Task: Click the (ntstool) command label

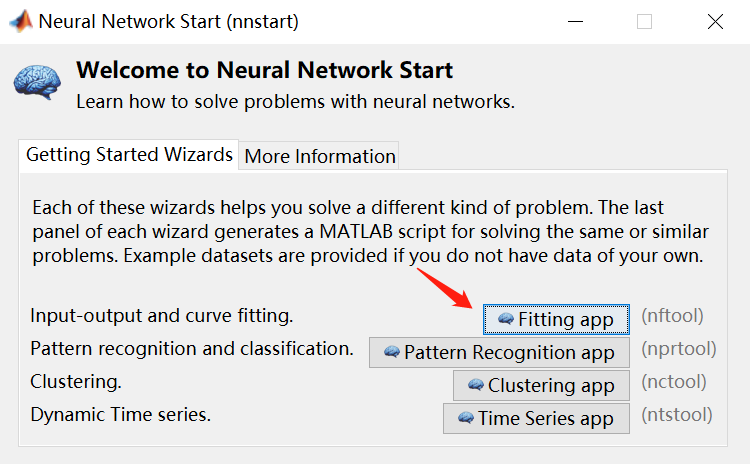Action: (677, 414)
